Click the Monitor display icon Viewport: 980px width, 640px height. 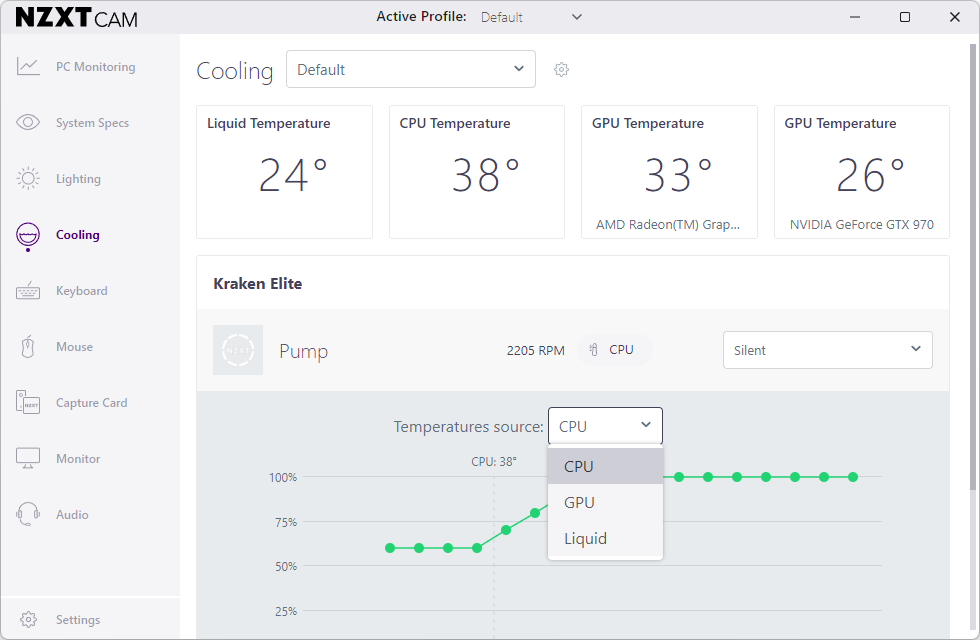[28, 459]
